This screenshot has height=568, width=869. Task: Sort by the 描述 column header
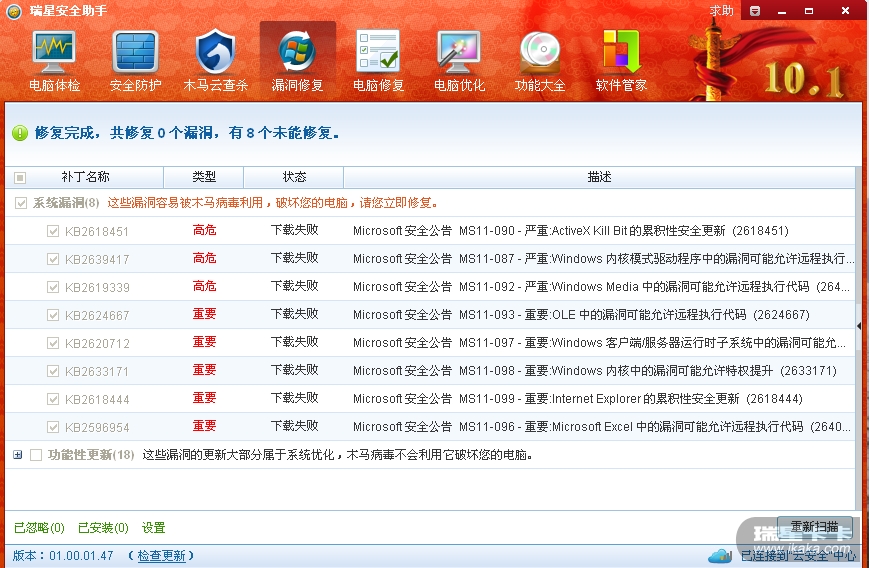pyautogui.click(x=599, y=177)
